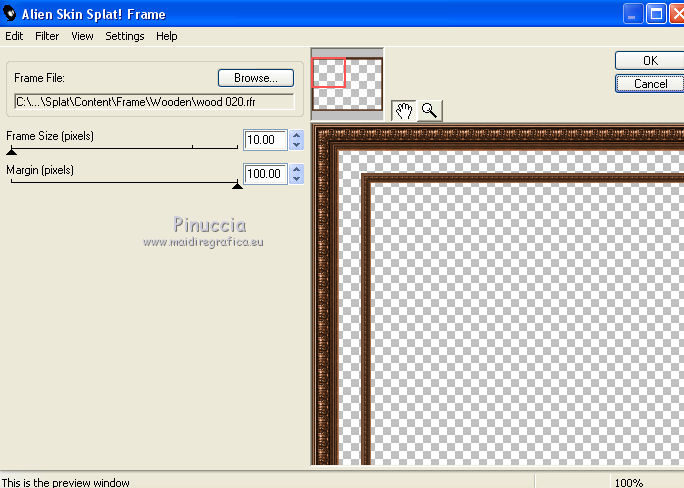
Task: Click the Margin value field
Action: [x=265, y=174]
